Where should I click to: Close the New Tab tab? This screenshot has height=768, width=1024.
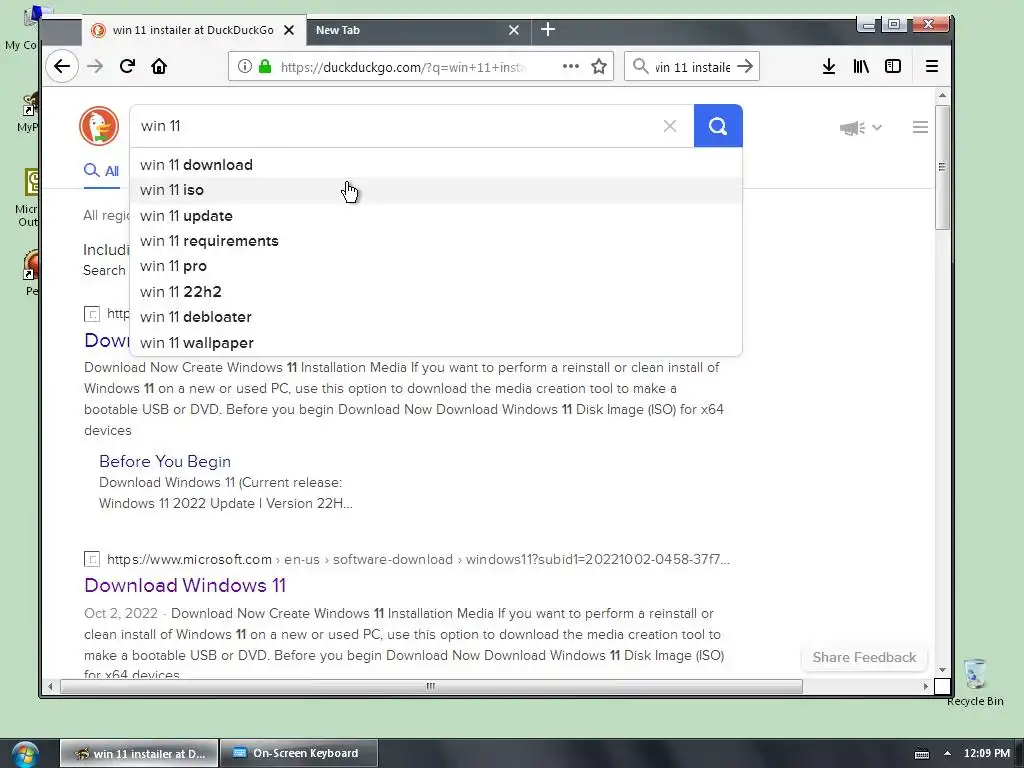click(514, 30)
